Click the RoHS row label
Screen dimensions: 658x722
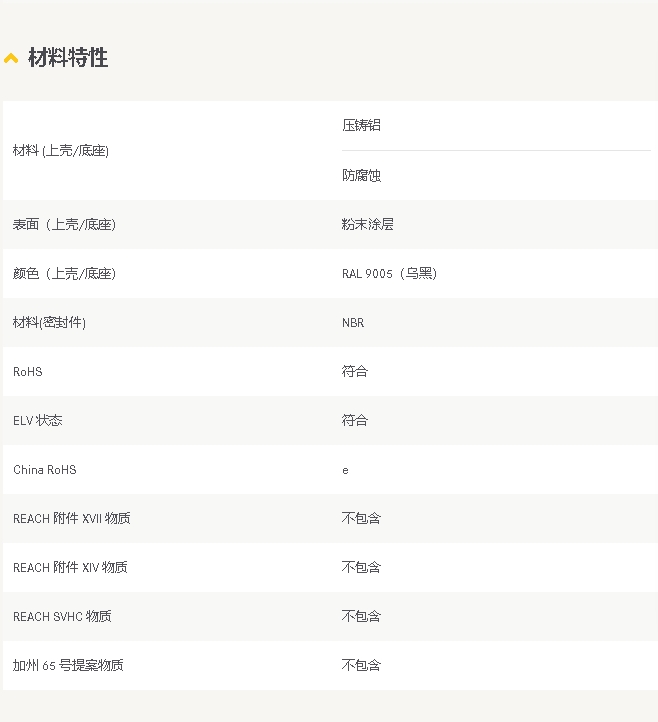pos(28,372)
